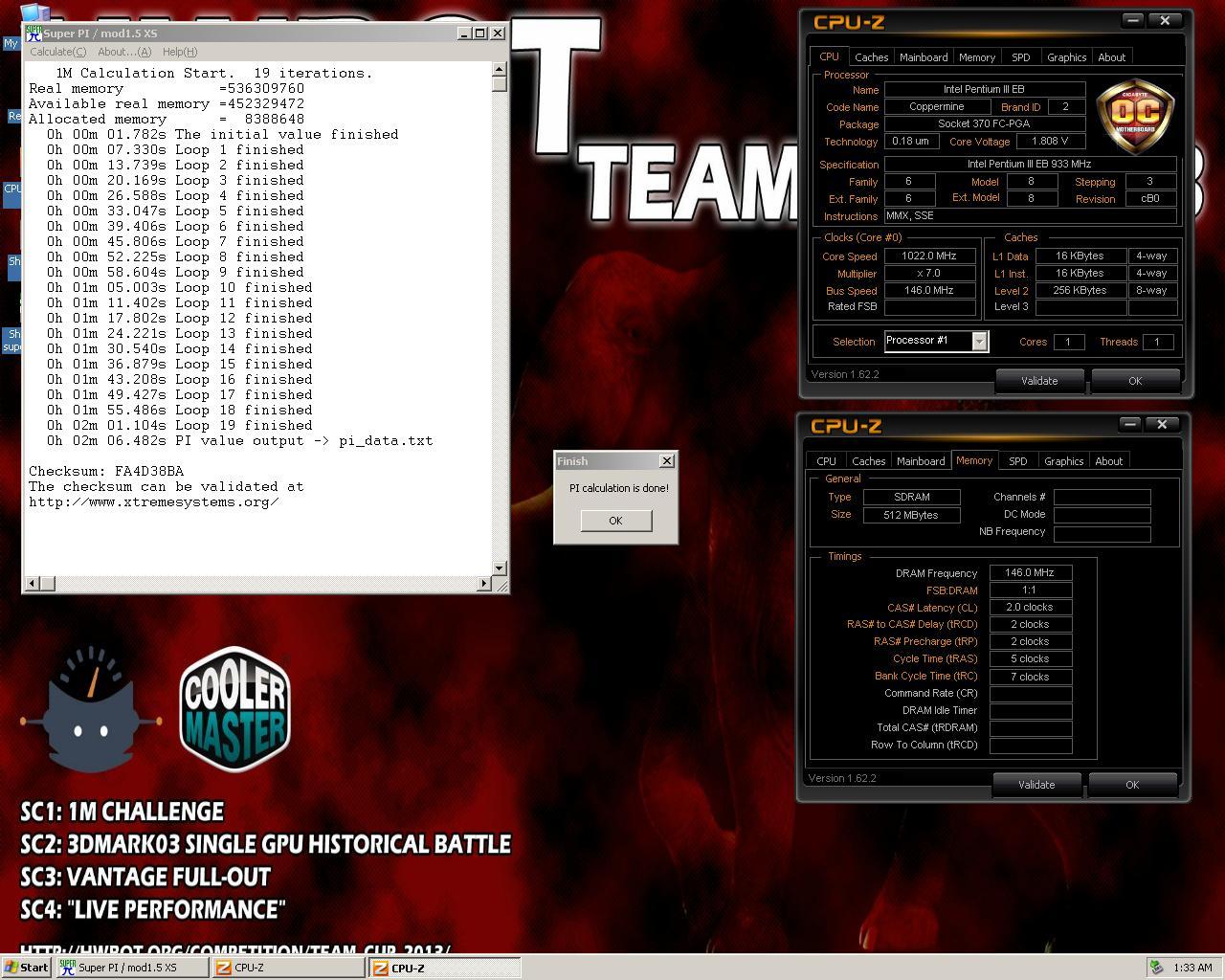This screenshot has width=1225, height=980.
Task: Click Super PI horizontal scroll left arrow
Action: pos(33,583)
